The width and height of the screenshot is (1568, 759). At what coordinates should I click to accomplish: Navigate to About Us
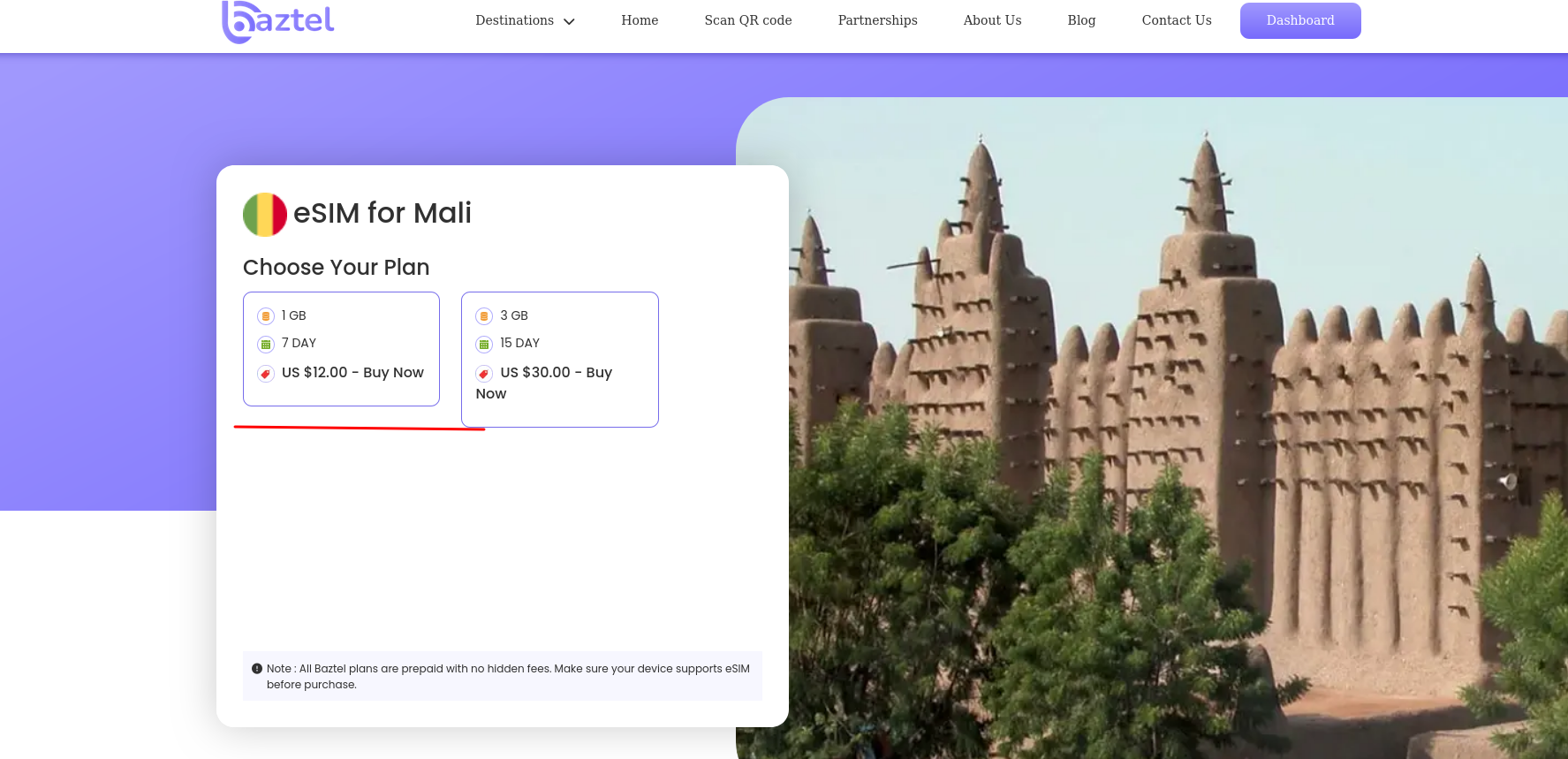[x=992, y=20]
